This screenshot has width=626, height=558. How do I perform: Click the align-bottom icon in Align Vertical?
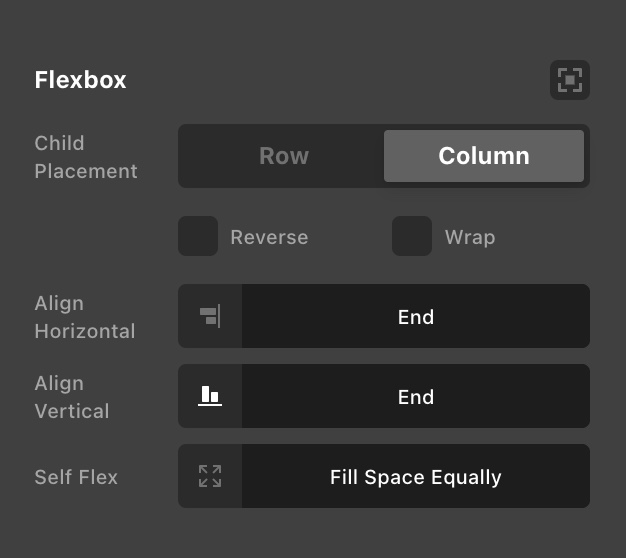[x=210, y=396]
